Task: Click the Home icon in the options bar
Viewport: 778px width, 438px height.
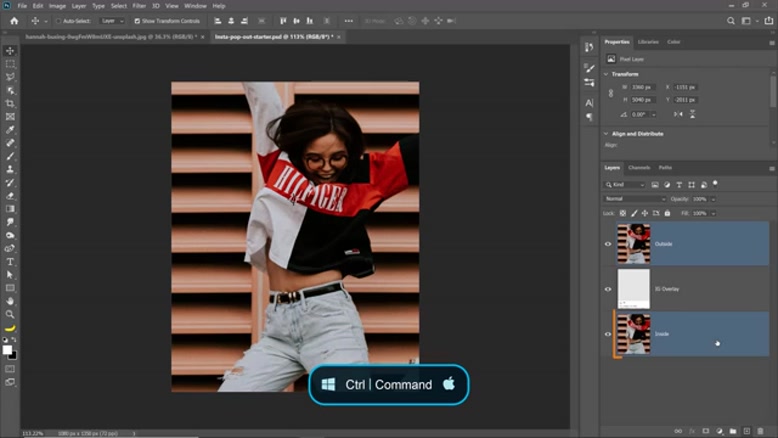Action: point(14,21)
